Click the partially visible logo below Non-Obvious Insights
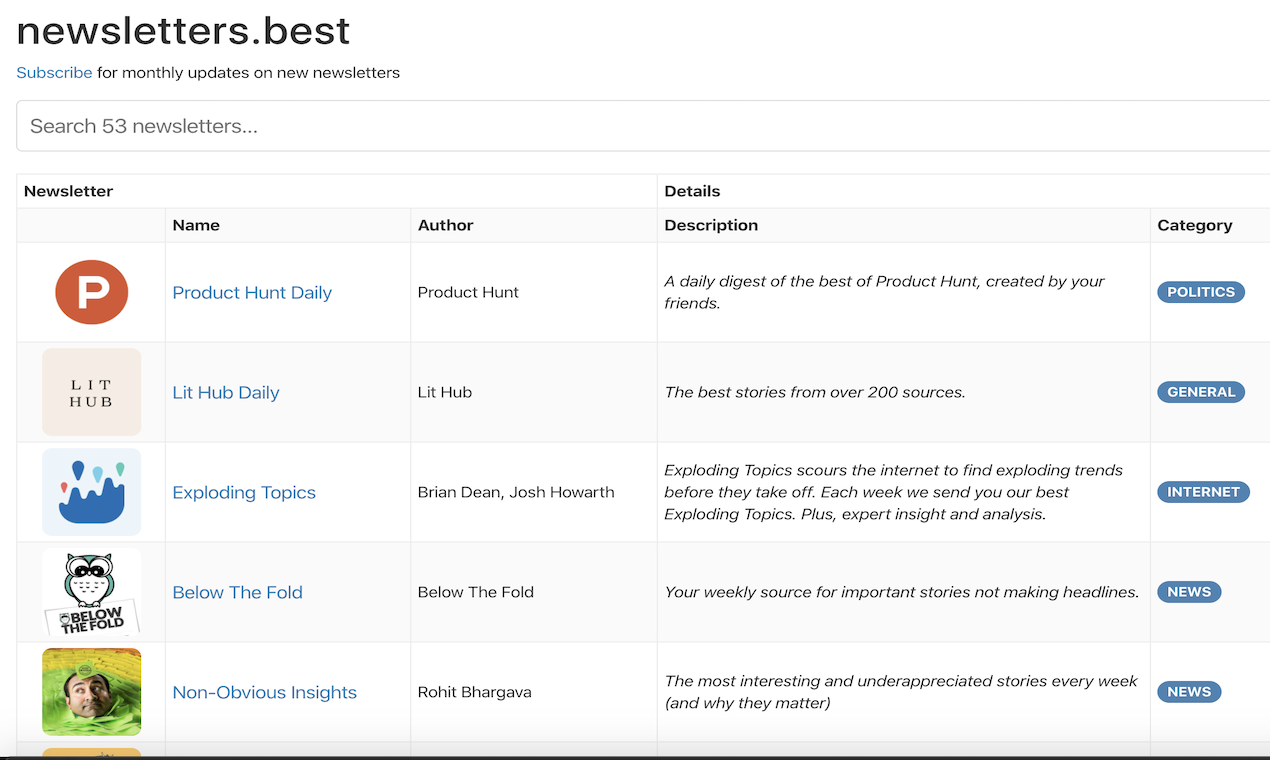 coord(91,753)
